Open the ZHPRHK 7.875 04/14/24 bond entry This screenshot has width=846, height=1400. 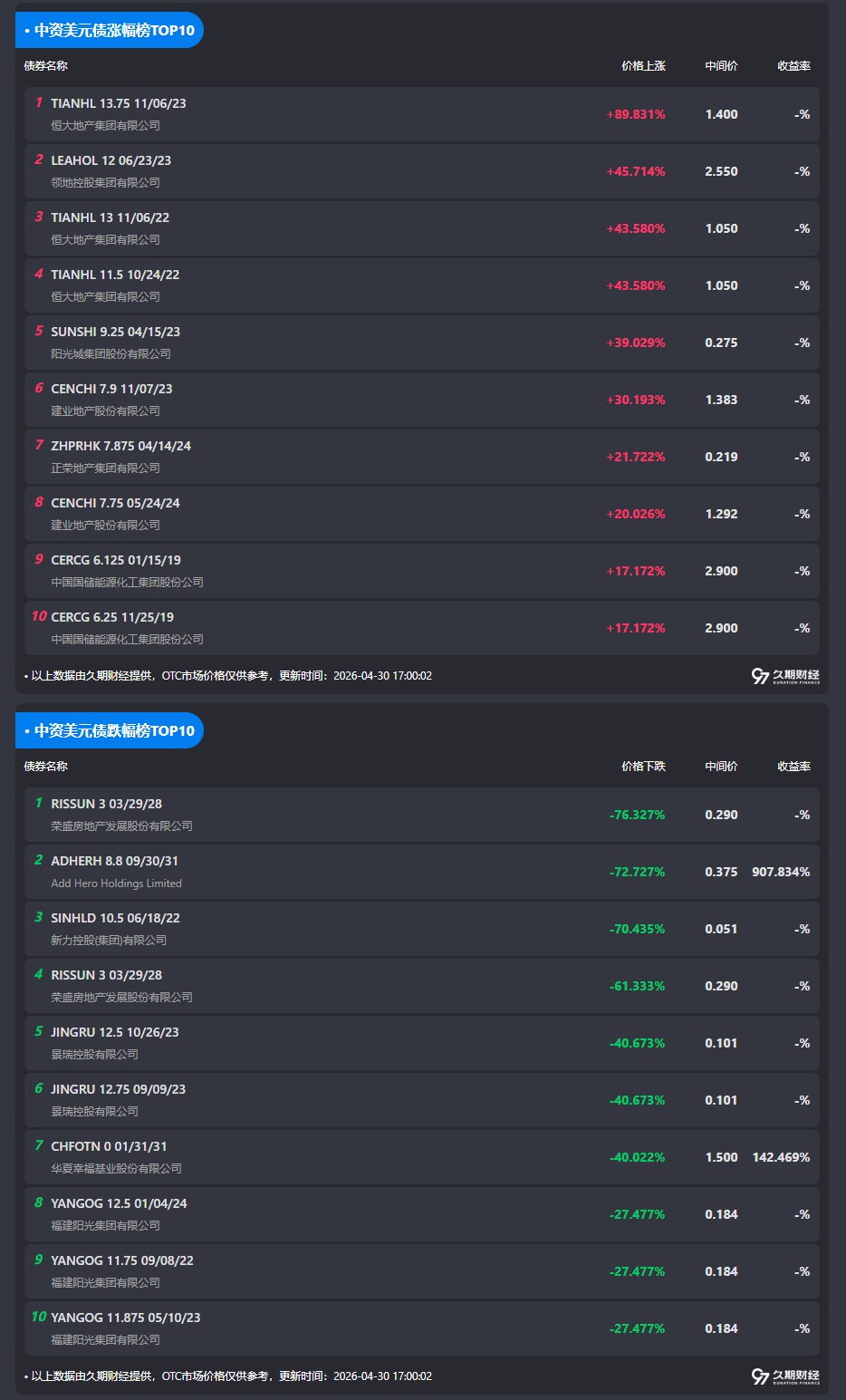120,447
